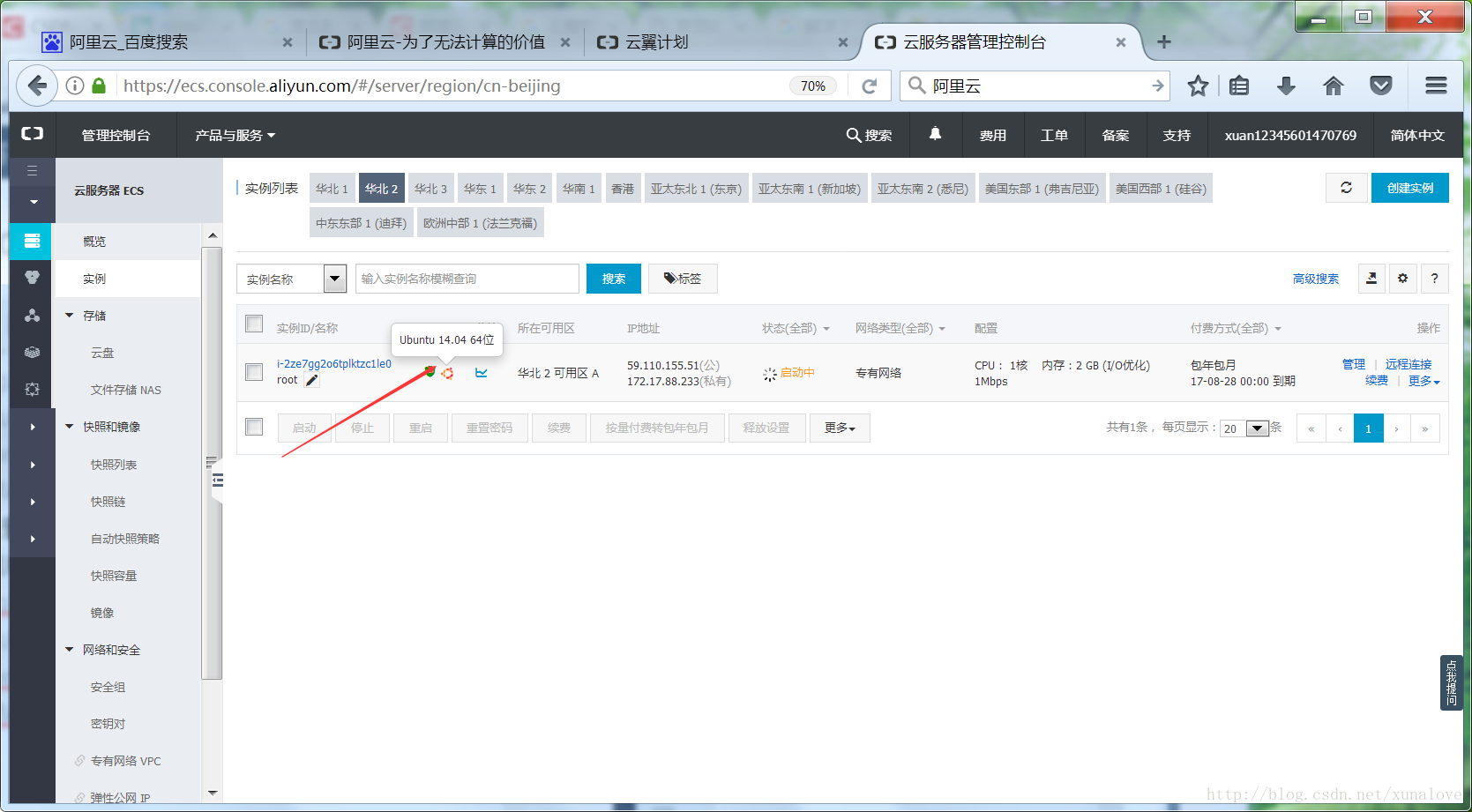Tick the select-all checkbox in table header
The width and height of the screenshot is (1472, 812).
click(x=254, y=324)
